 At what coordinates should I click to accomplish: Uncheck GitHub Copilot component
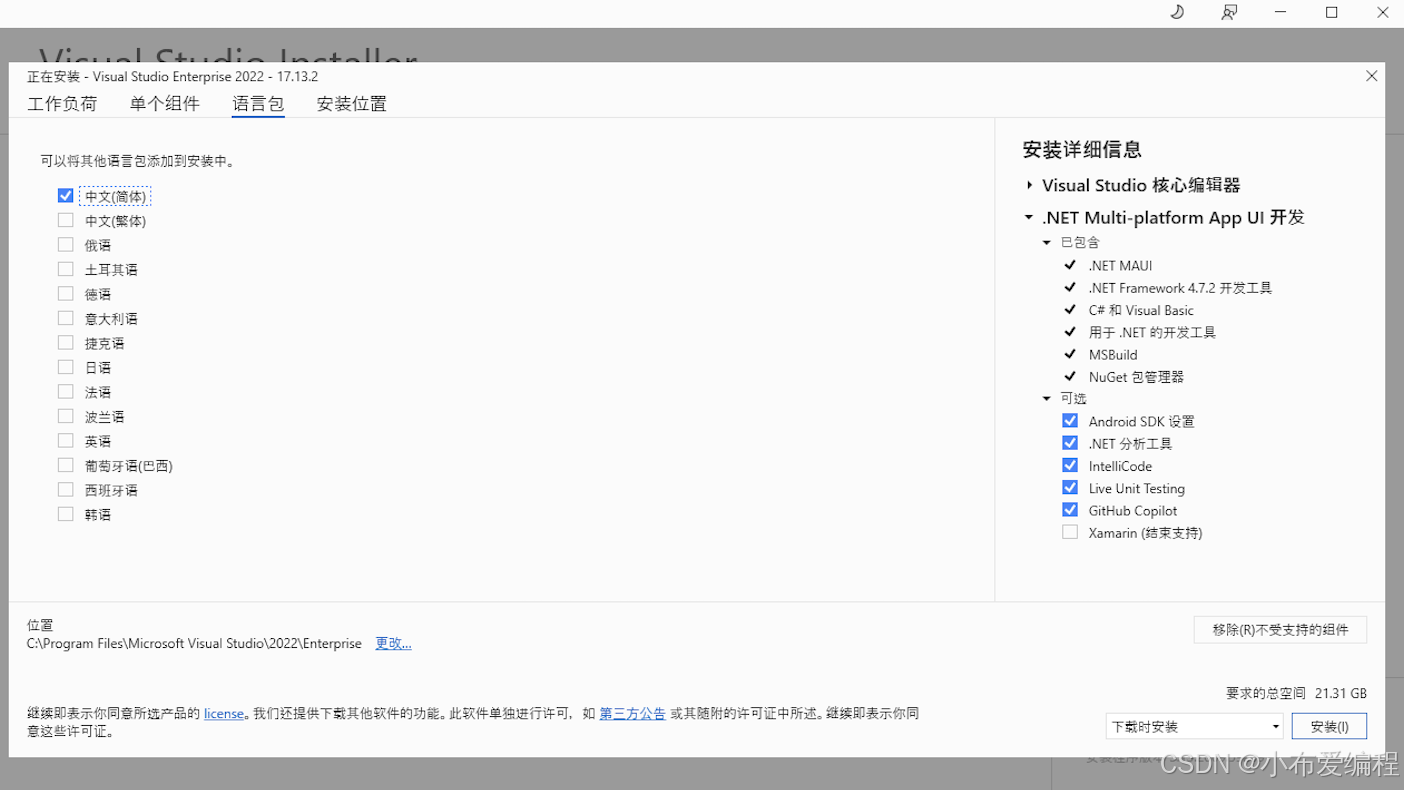(x=1070, y=510)
